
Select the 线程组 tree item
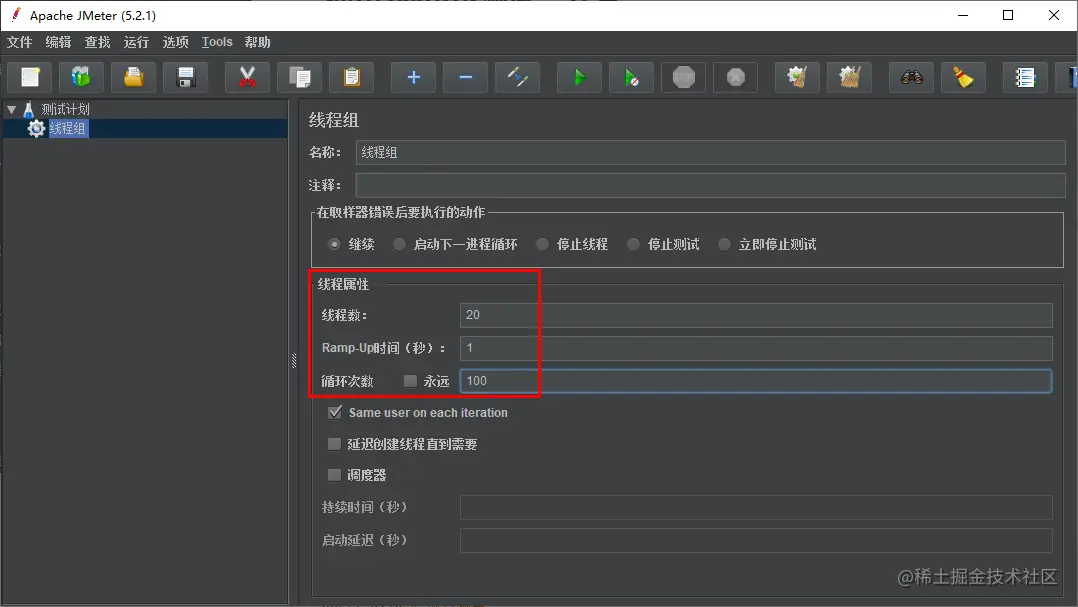click(68, 129)
